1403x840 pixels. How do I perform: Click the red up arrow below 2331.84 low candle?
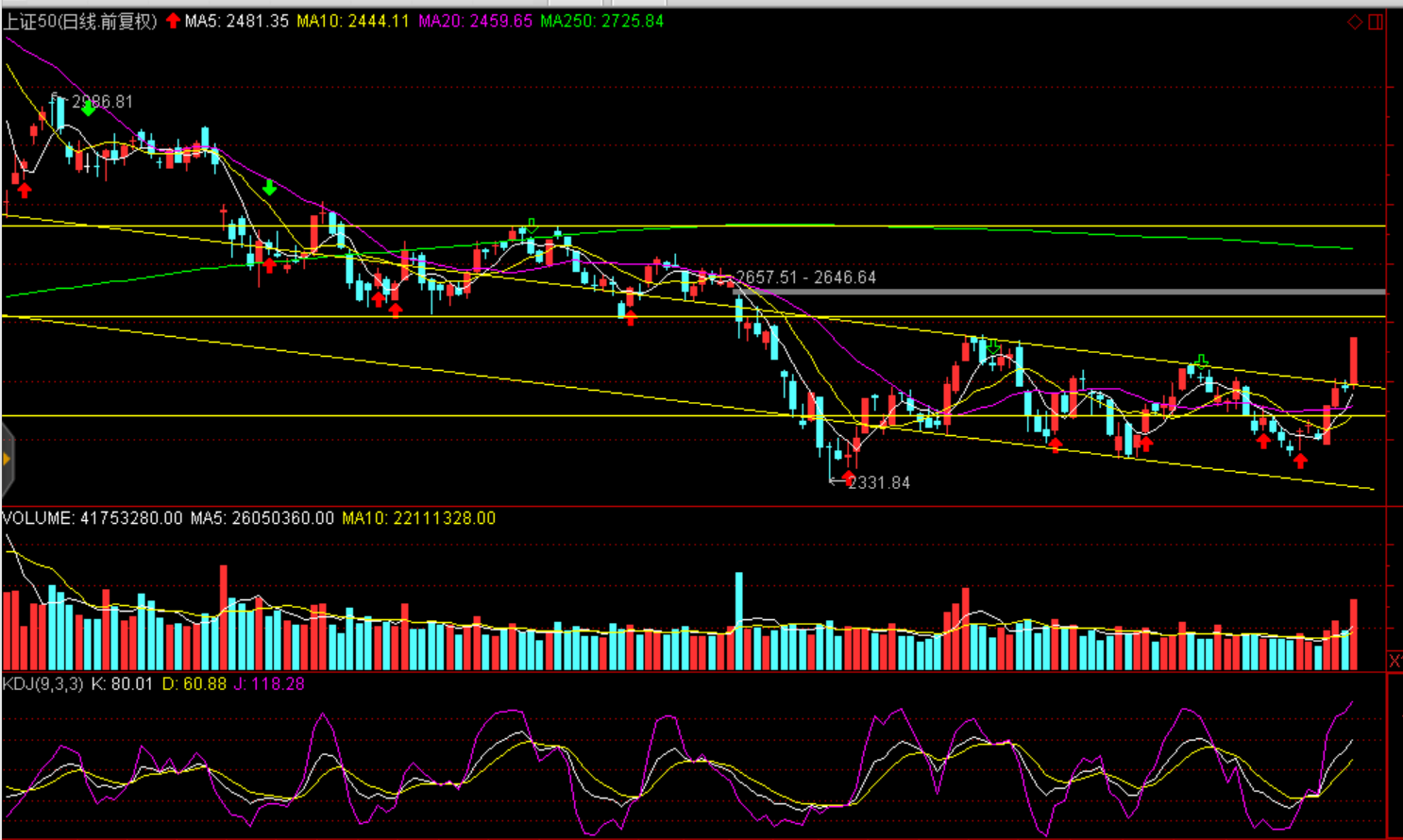[x=848, y=477]
